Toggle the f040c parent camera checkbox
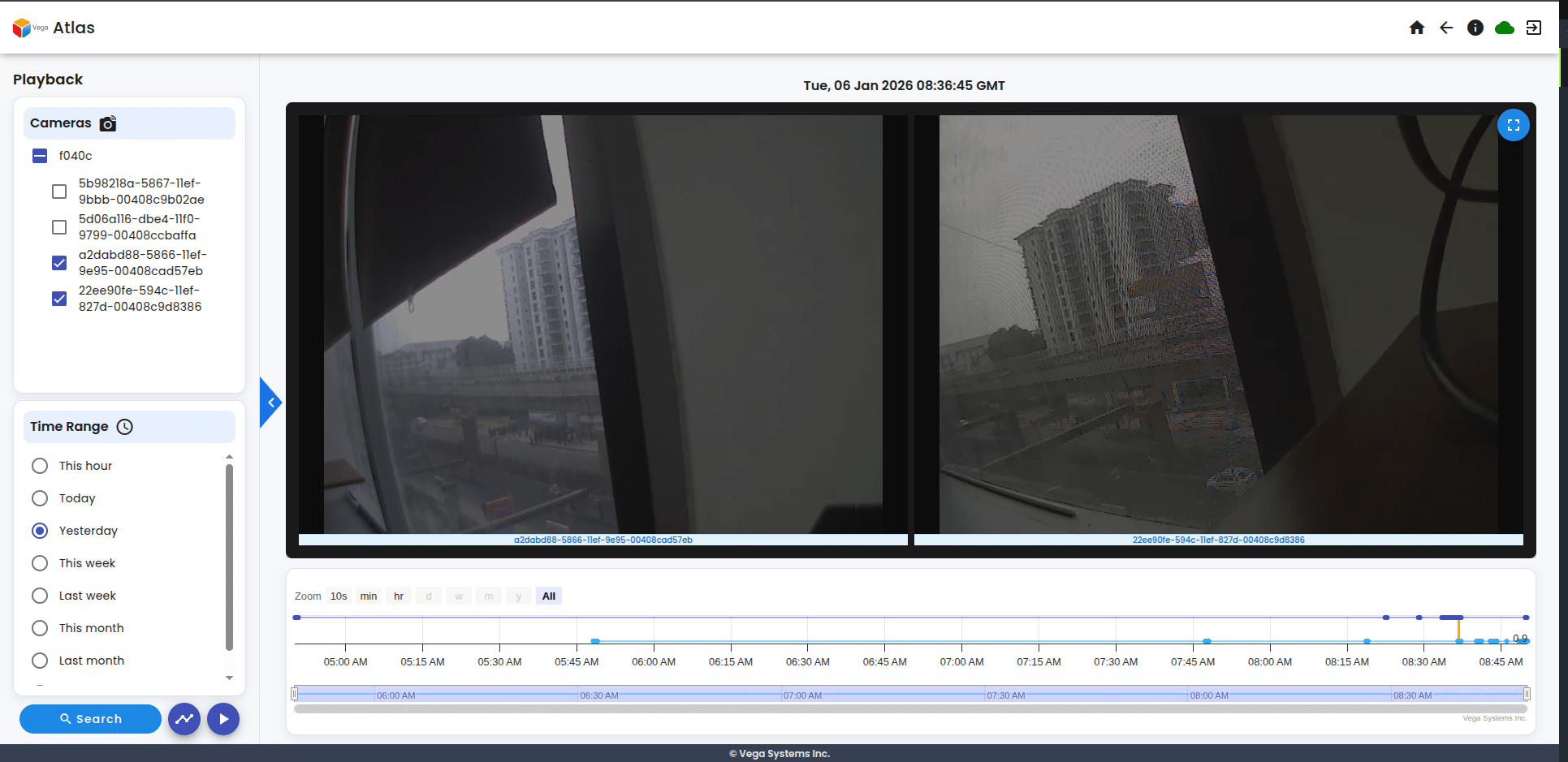Viewport: 1568px width, 762px height. (39, 155)
